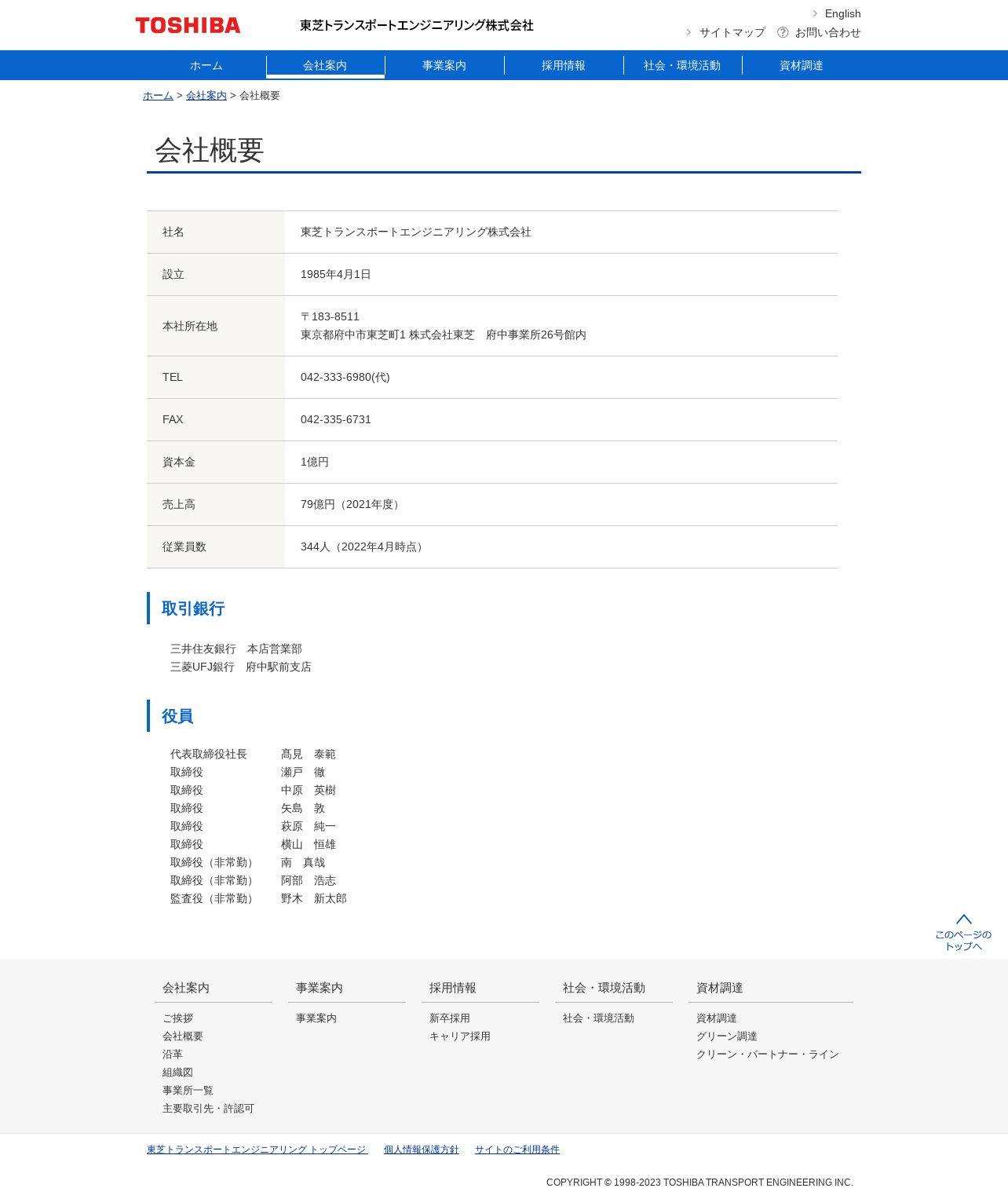Open footer link 事業案内 under its heading
Image resolution: width=1008 pixels, height=1199 pixels.
coord(316,1018)
